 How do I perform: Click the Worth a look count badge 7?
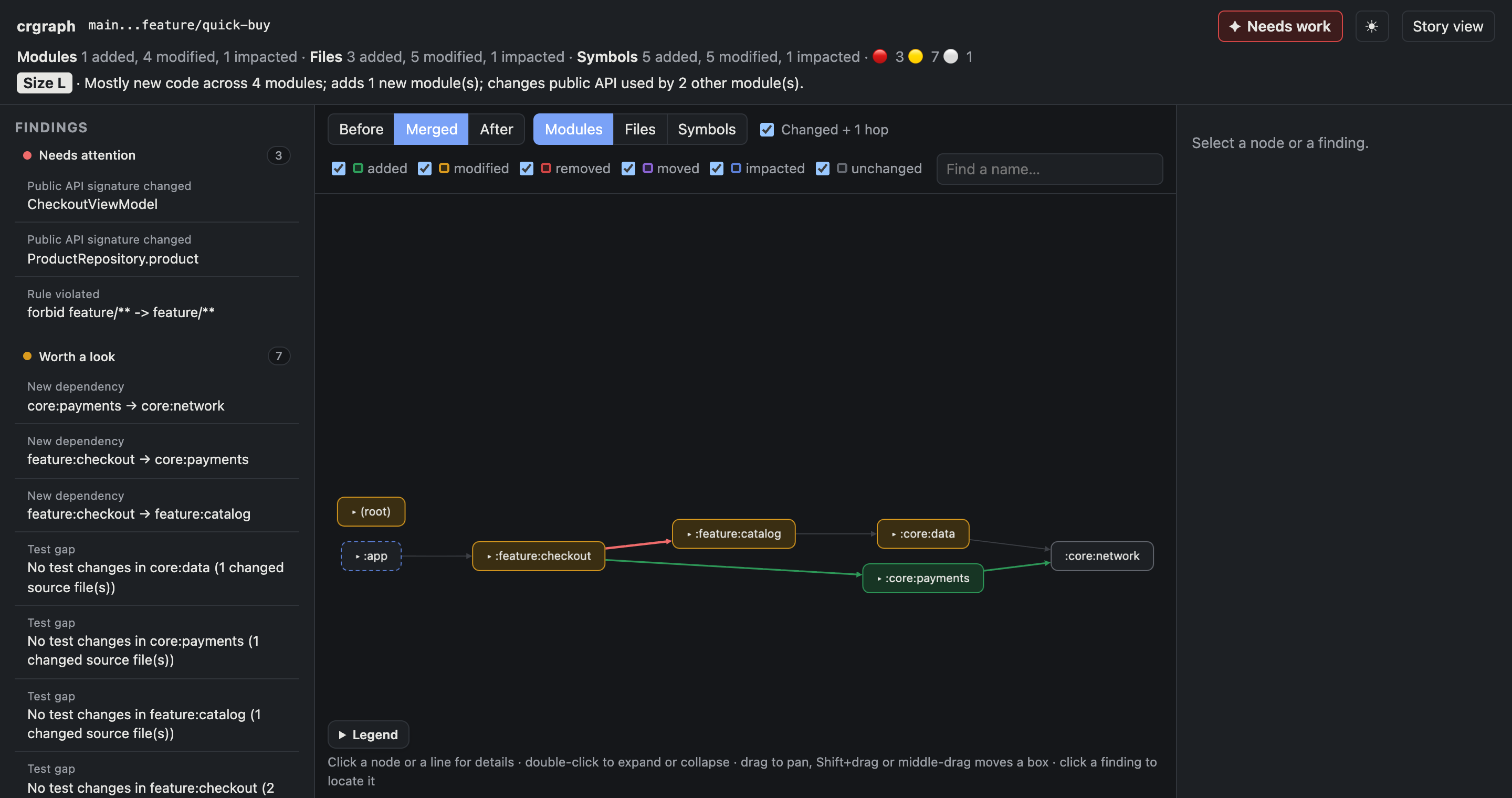[x=278, y=356]
